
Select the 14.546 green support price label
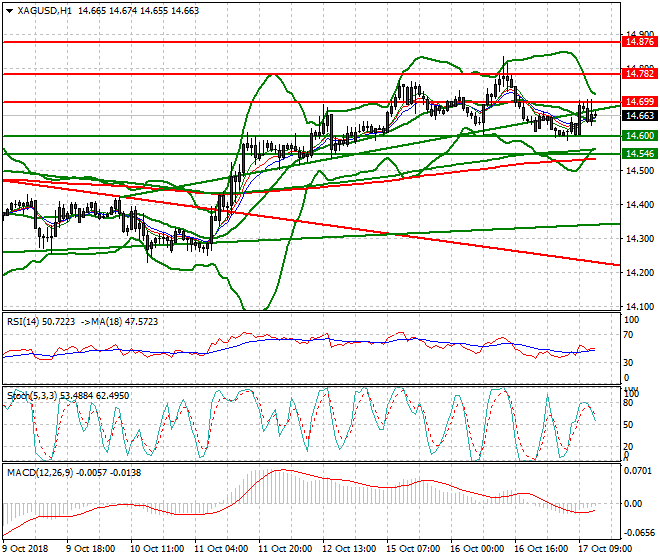pyautogui.click(x=639, y=154)
